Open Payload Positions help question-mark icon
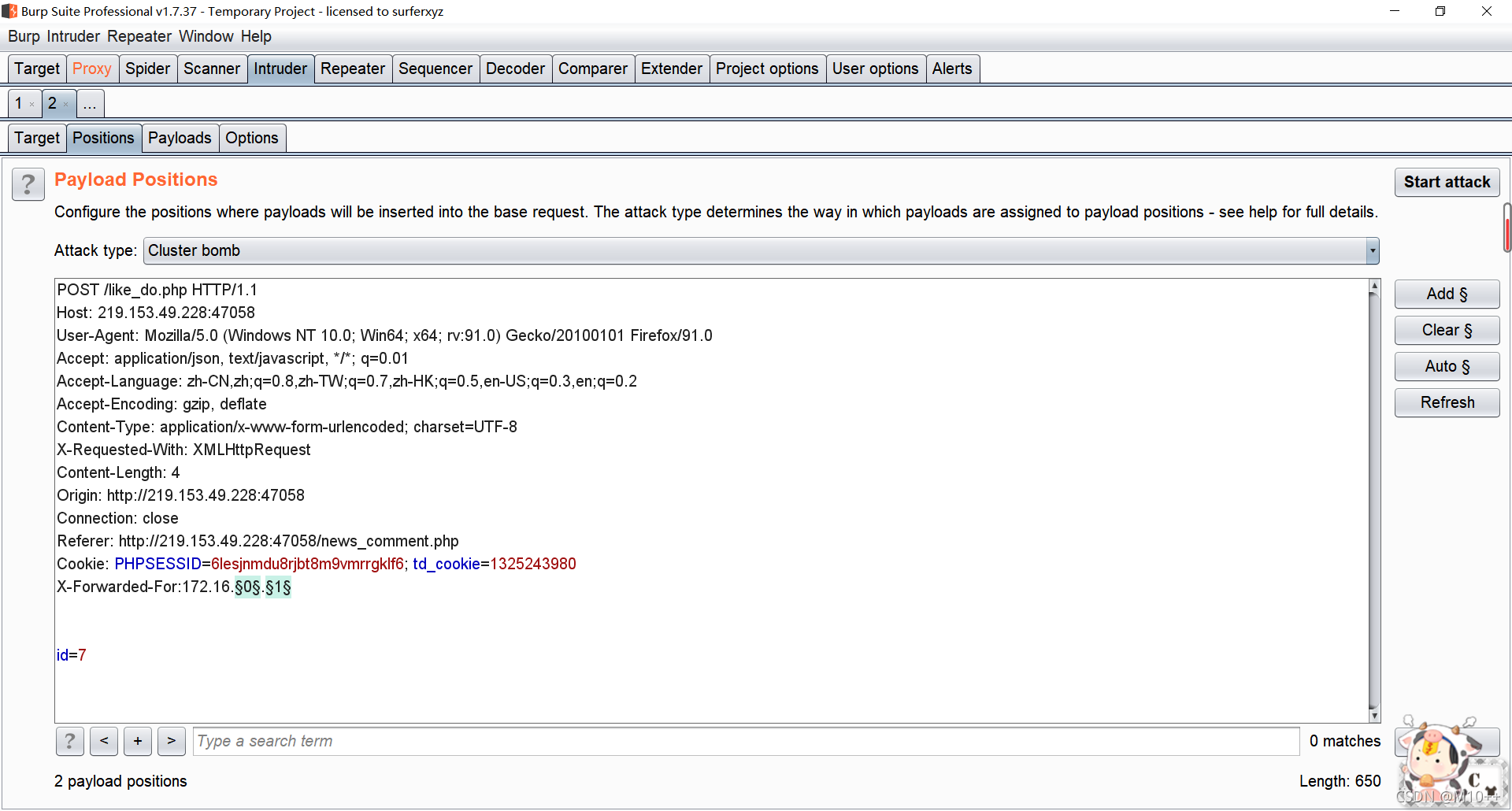The width and height of the screenshot is (1512, 811). pos(28,186)
